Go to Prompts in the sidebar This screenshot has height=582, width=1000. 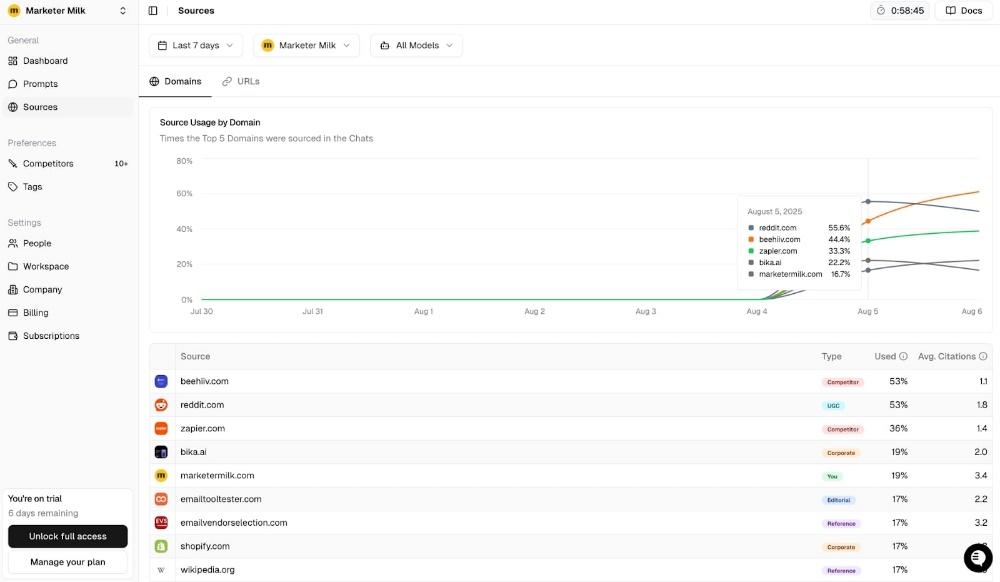tap(40, 84)
